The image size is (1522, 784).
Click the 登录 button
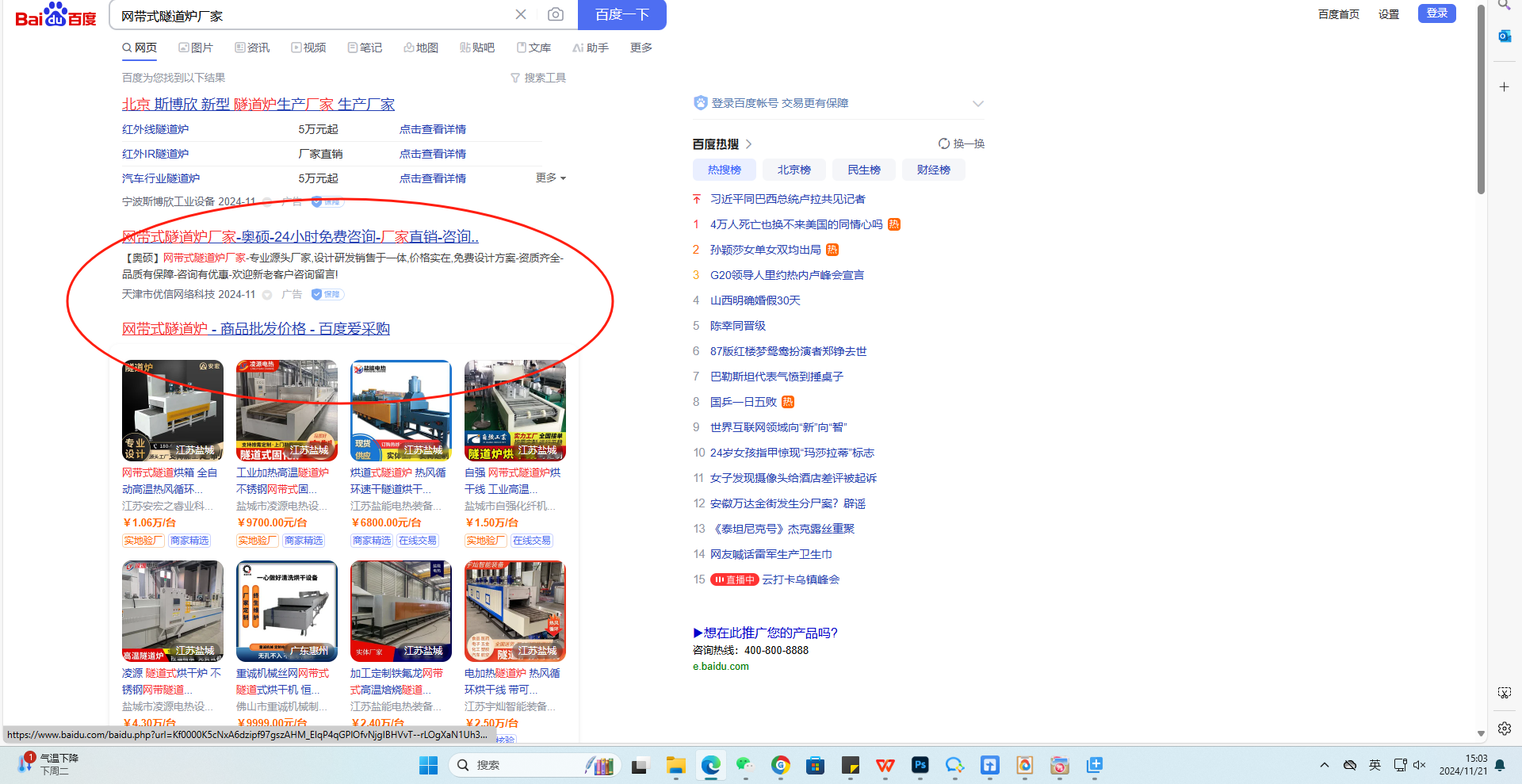click(x=1437, y=13)
